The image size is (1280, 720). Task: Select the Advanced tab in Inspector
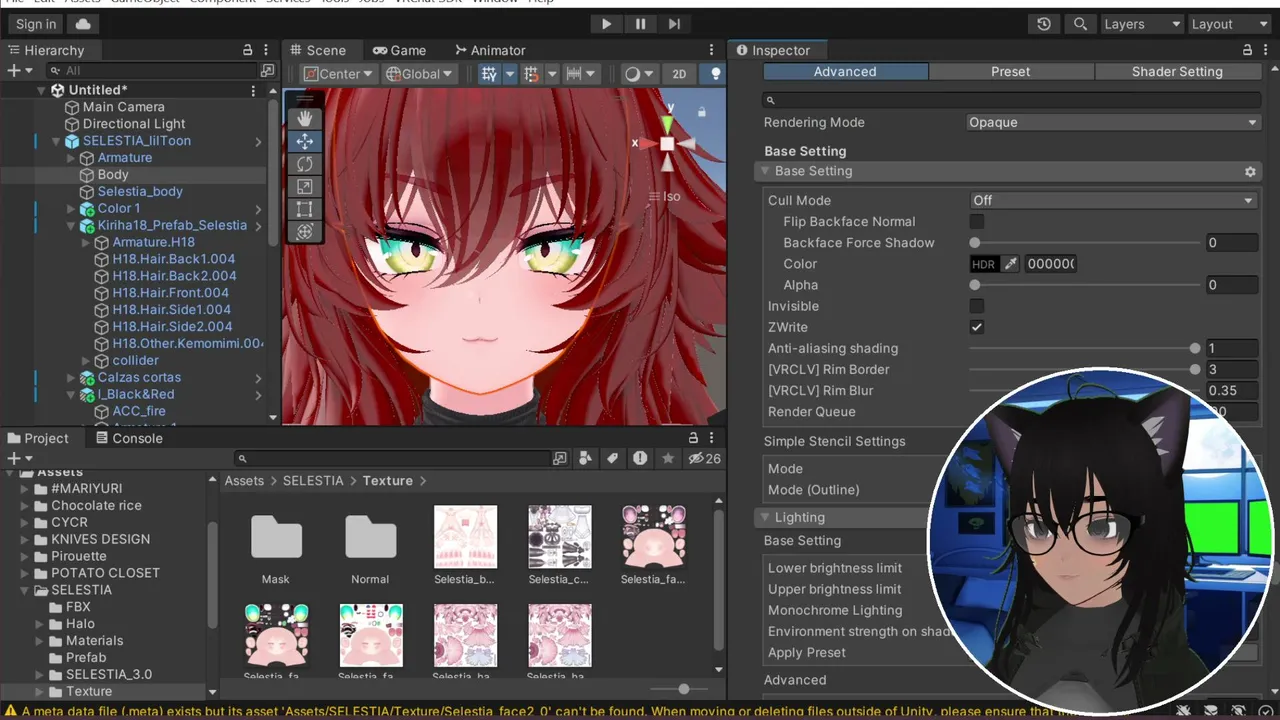coord(845,72)
